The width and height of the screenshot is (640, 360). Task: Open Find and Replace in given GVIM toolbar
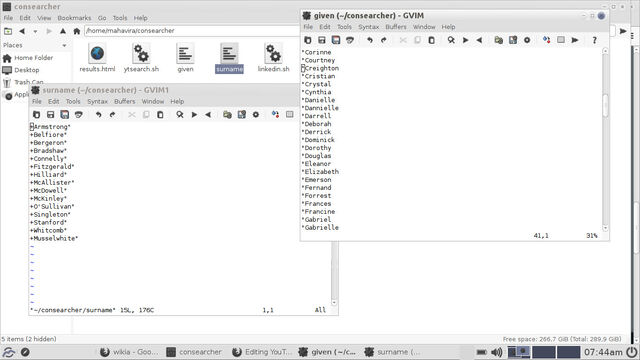click(x=451, y=40)
